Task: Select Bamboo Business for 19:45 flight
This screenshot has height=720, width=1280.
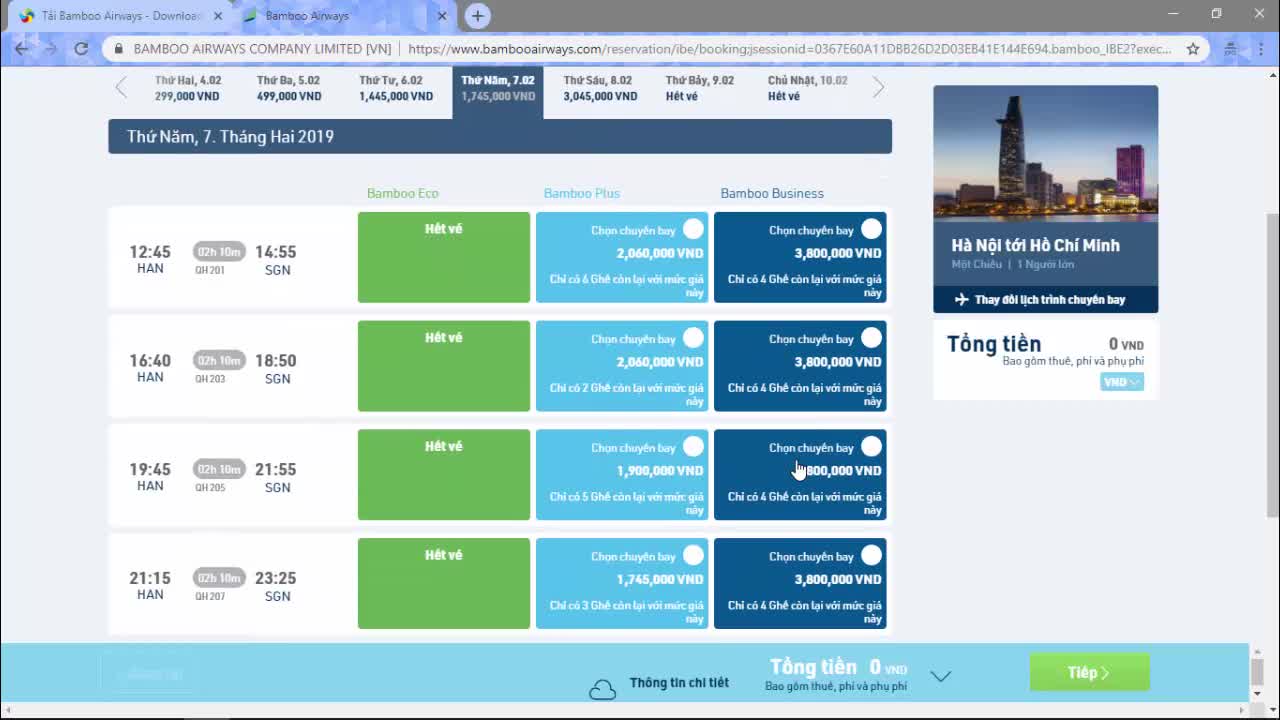Action: click(871, 447)
